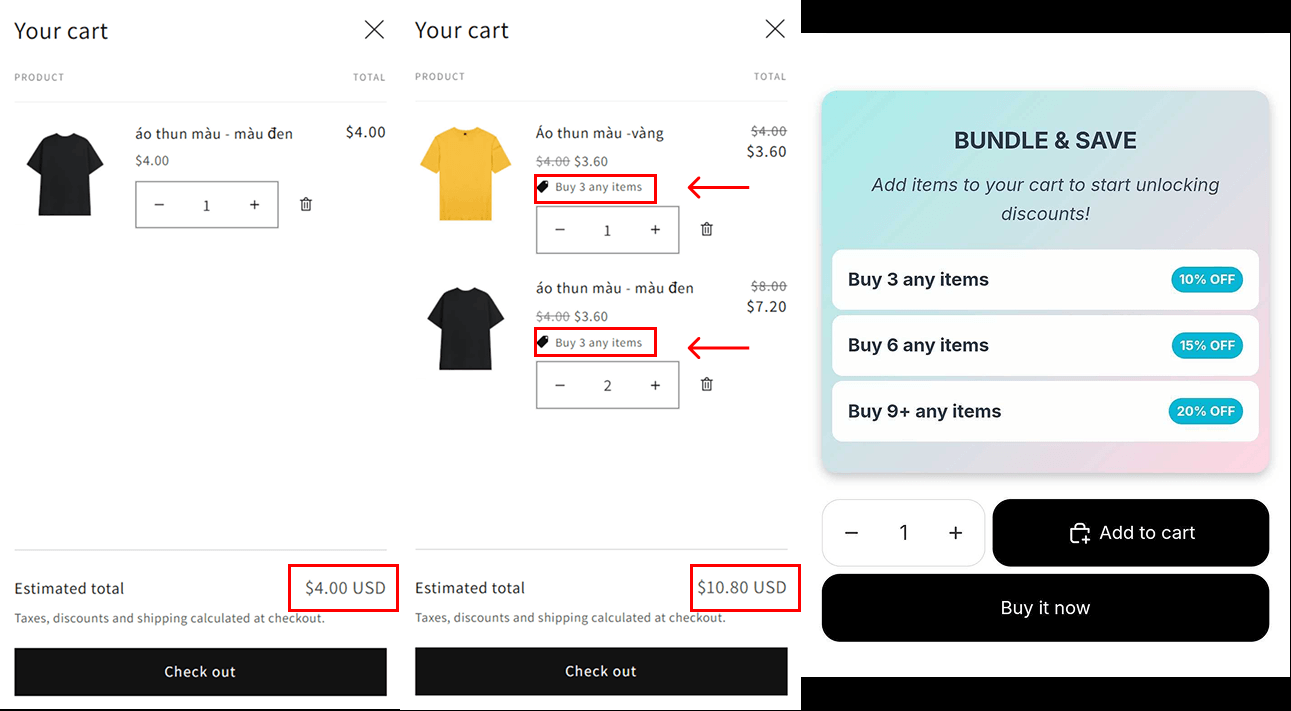
Task: Increase quantity on the product page stepper
Action: tap(955, 532)
